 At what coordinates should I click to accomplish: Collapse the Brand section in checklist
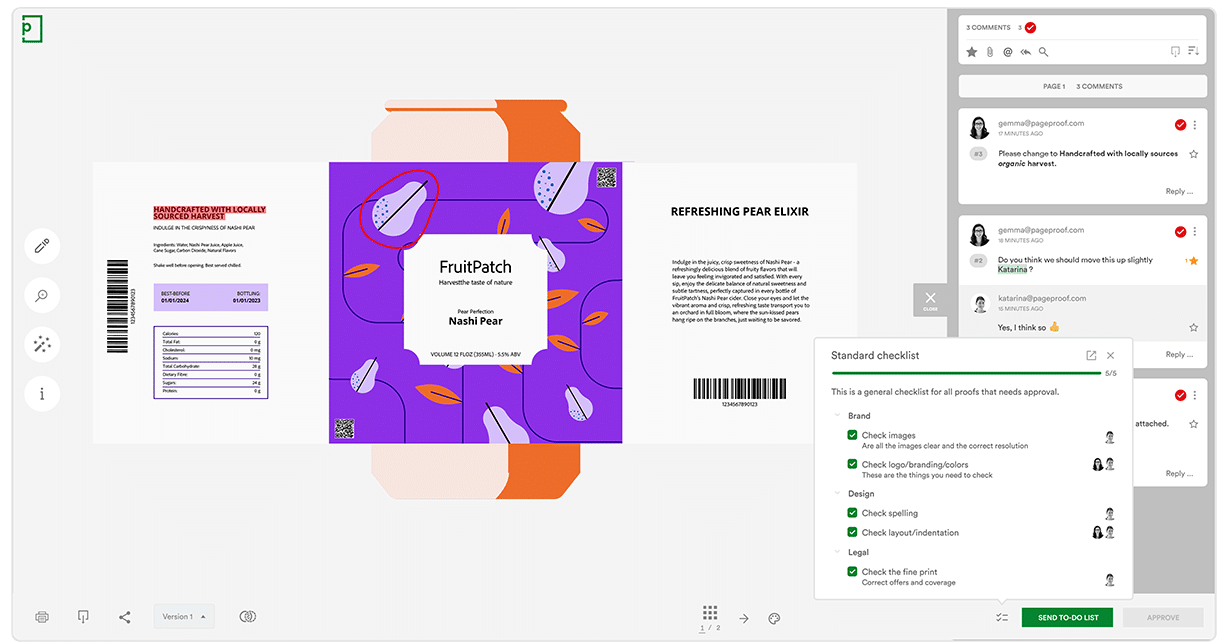click(x=838, y=416)
